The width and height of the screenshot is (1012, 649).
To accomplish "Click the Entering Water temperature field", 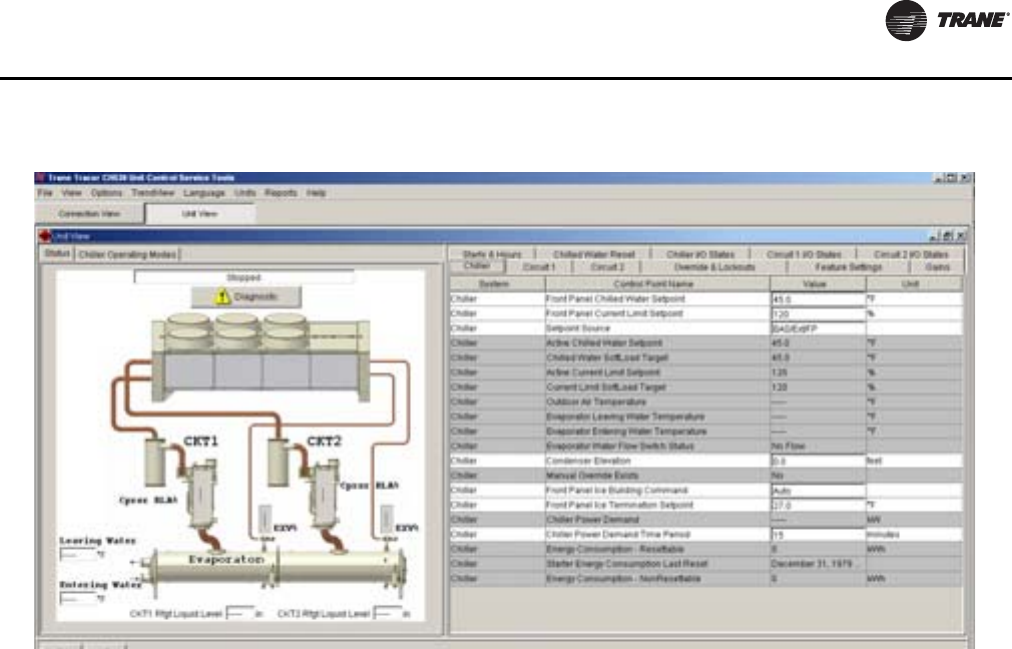I will click(77, 599).
